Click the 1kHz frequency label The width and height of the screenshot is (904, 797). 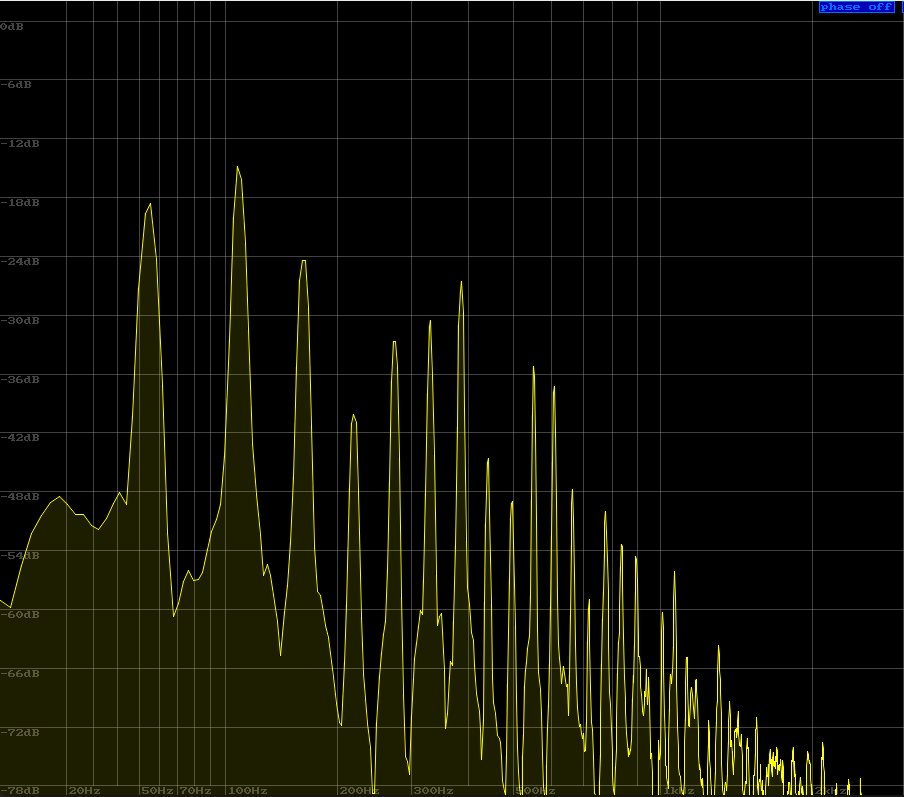[x=679, y=791]
